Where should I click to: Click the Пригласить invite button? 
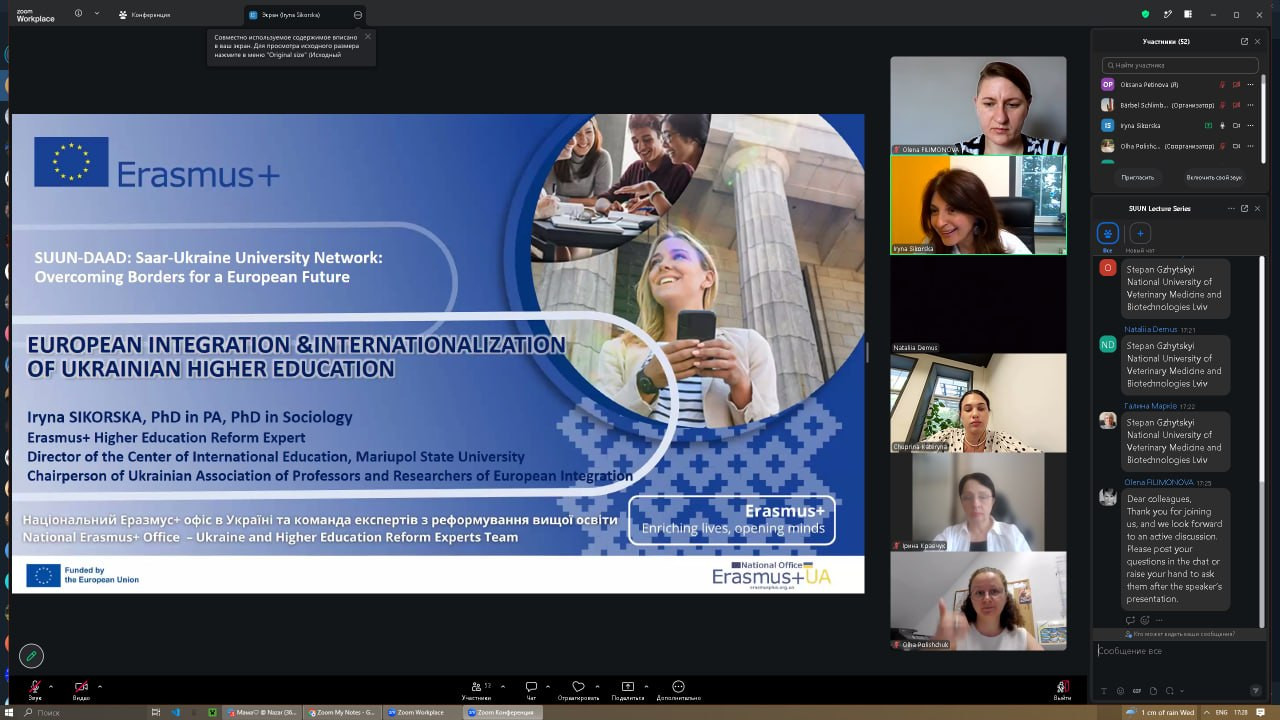point(1138,177)
